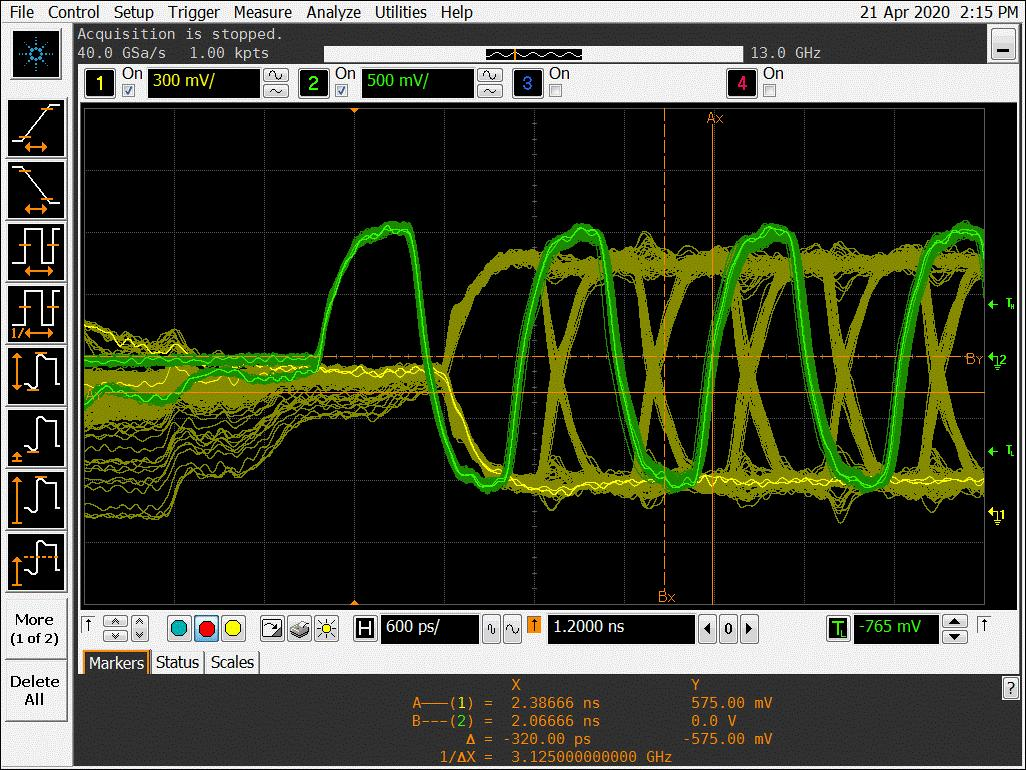
Task: Click Delete All measurements button
Action: click(36, 690)
